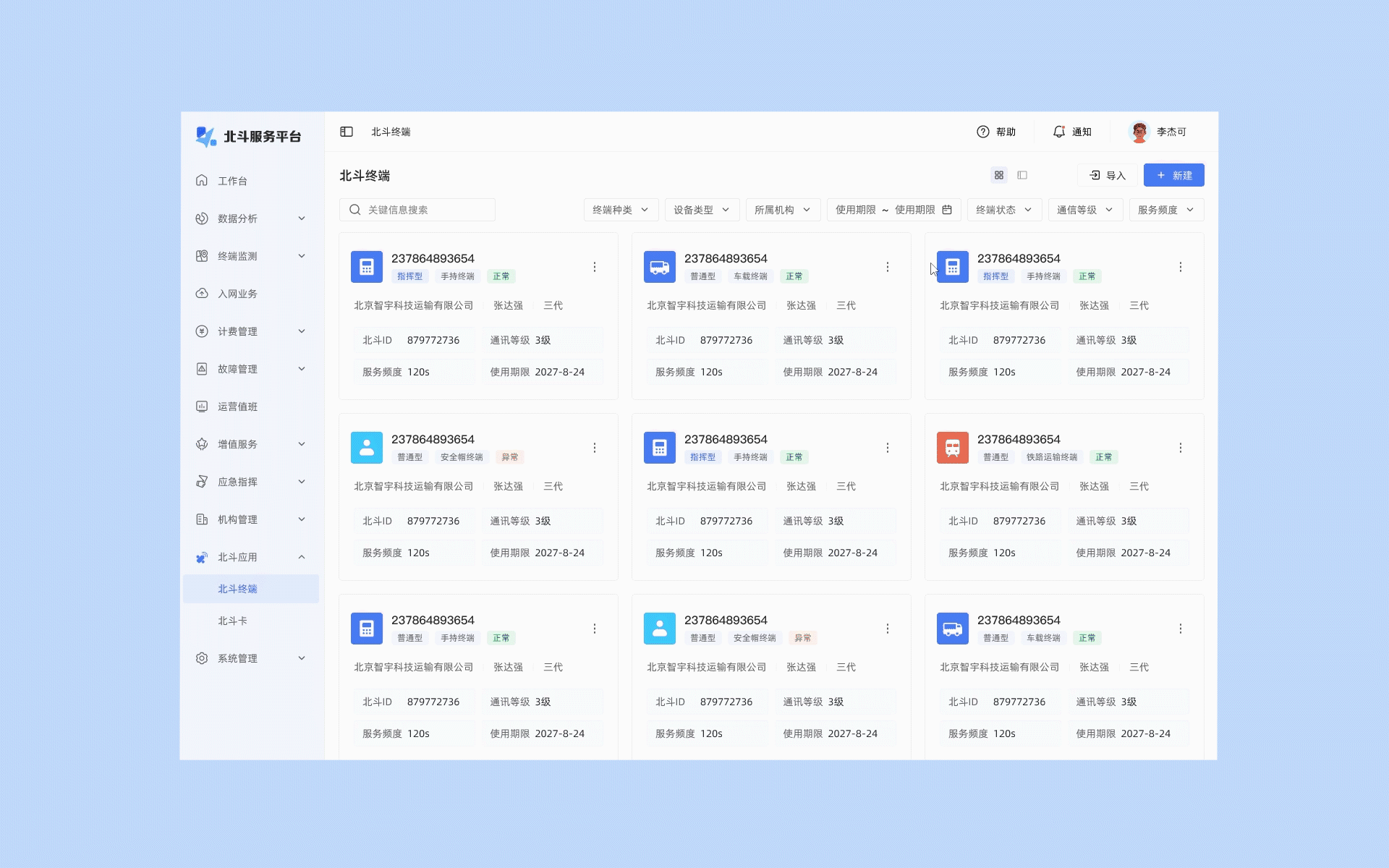Screen dimensions: 1389x868
Task: Go to 工作台 in sidebar
Action: point(233,181)
